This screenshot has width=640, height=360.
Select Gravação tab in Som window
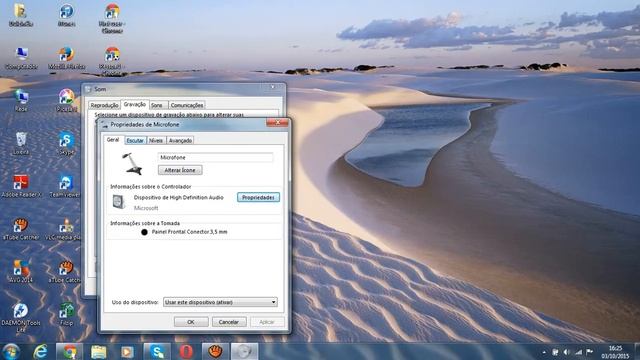coord(135,104)
